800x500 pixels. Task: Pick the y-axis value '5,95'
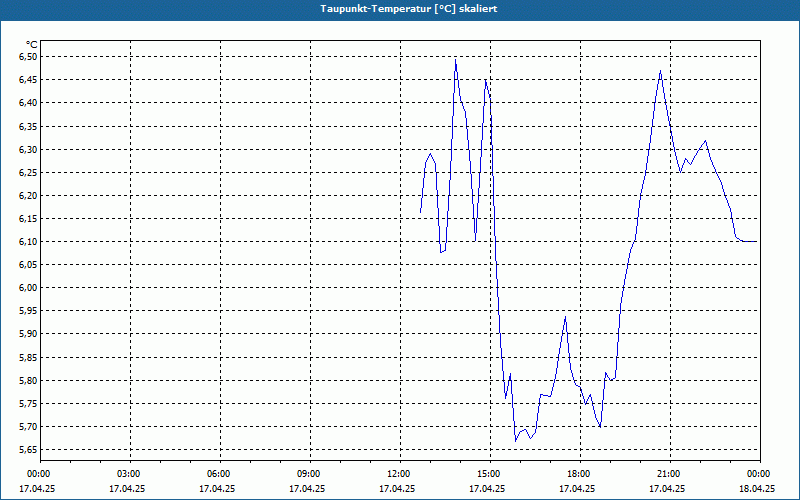point(28,311)
